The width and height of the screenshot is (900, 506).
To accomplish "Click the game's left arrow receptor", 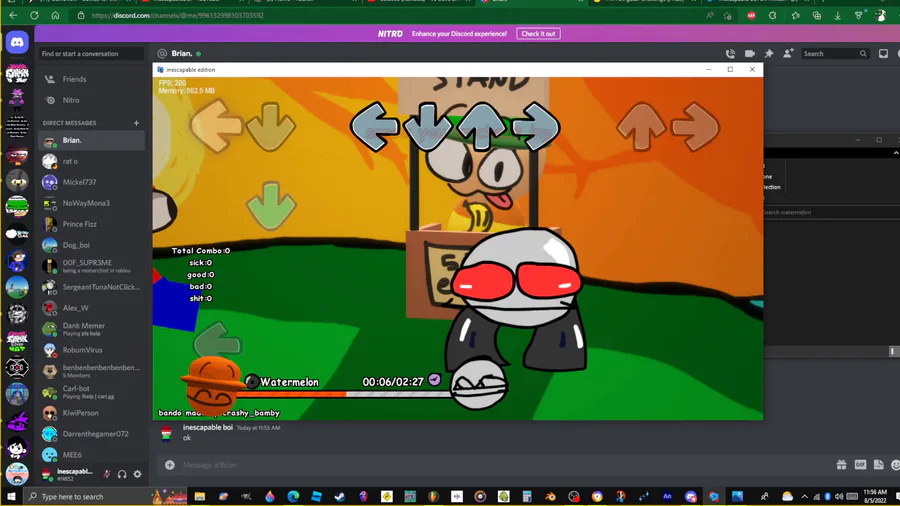I will (374, 127).
